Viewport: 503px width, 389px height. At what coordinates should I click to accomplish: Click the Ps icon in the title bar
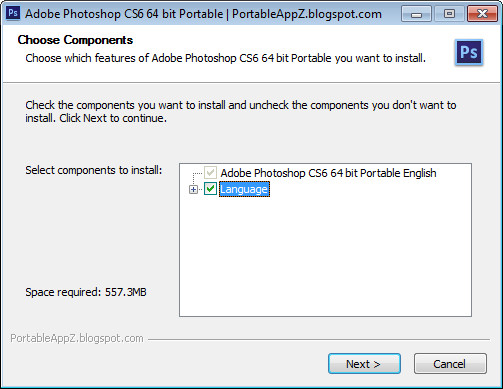(x=13, y=14)
